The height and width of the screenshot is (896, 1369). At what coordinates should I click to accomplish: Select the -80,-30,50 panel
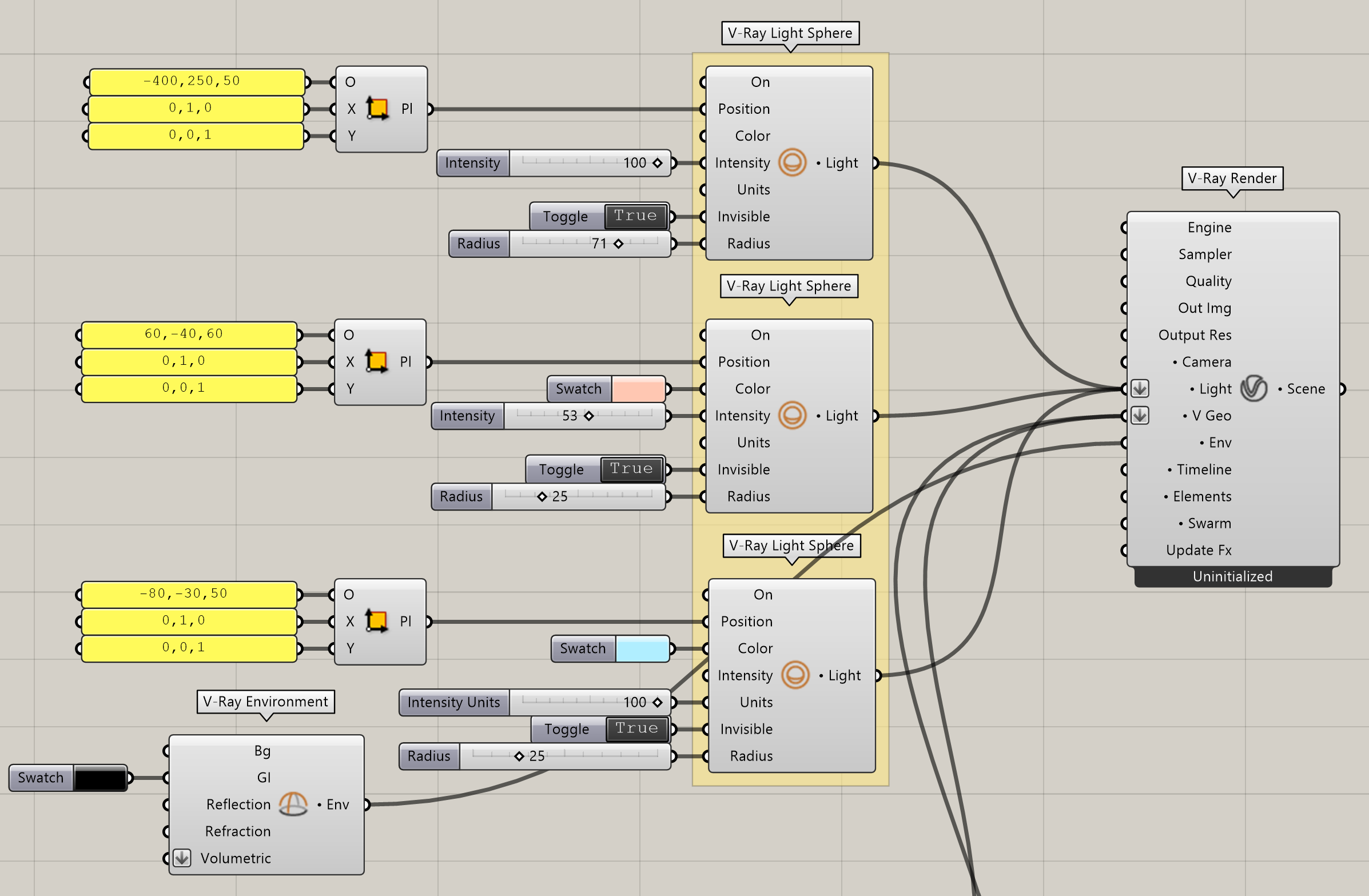click(189, 594)
